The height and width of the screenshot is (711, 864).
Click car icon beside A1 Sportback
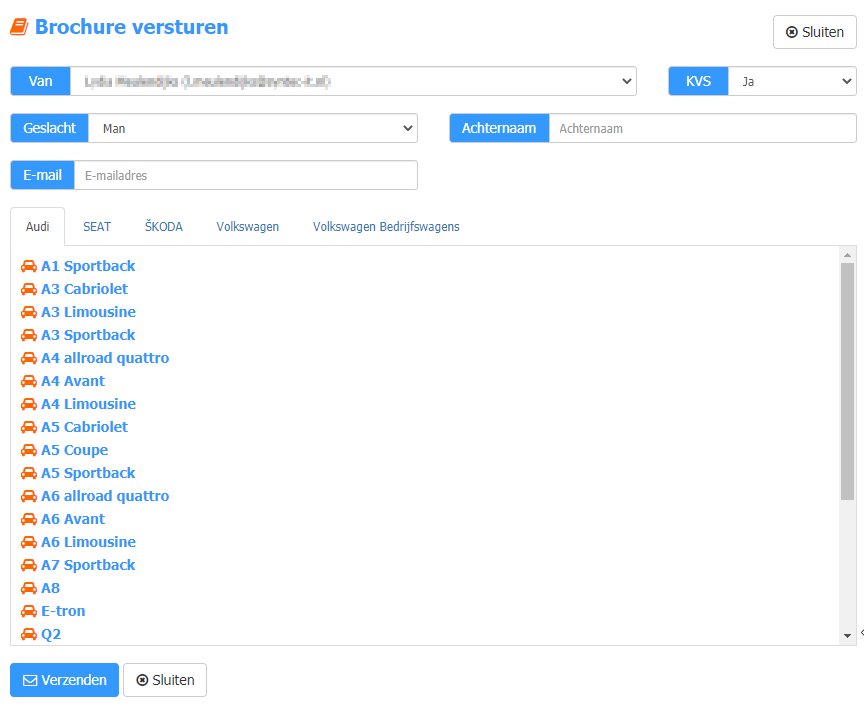click(x=29, y=266)
